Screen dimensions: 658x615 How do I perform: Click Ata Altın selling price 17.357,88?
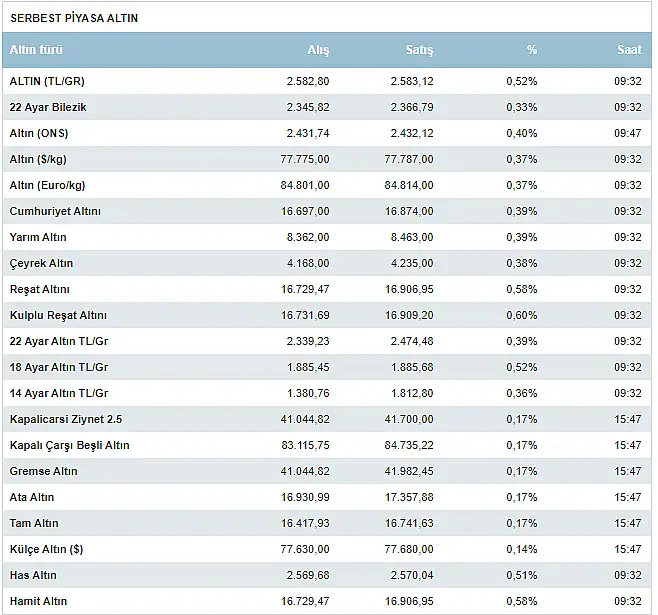click(409, 497)
